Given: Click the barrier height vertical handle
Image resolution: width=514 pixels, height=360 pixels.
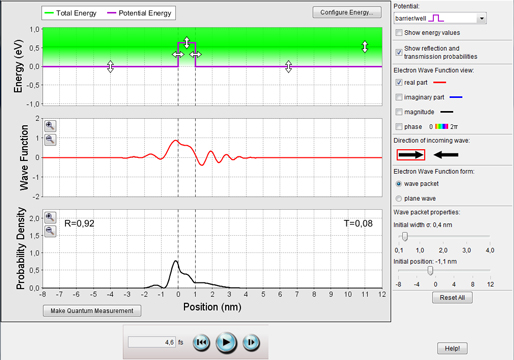Looking at the screenshot, I should click(x=187, y=43).
